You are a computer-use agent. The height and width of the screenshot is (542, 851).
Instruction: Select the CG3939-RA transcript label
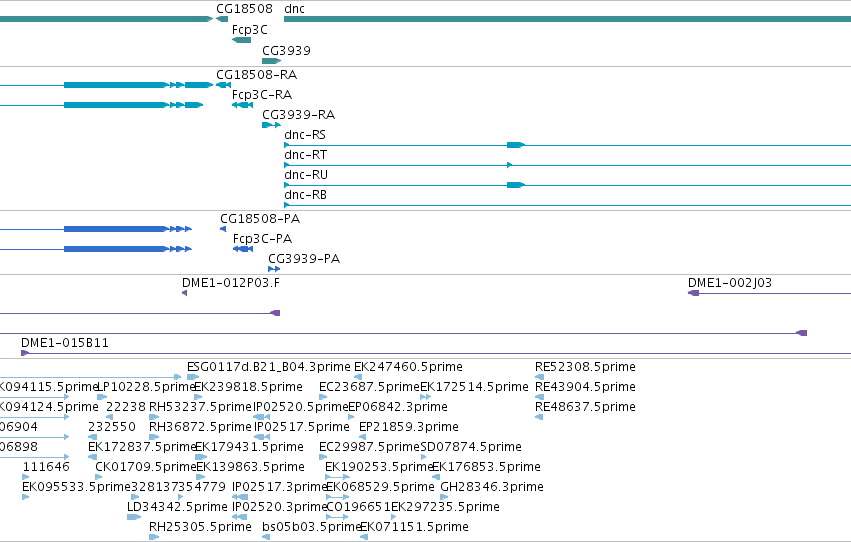(x=299, y=114)
